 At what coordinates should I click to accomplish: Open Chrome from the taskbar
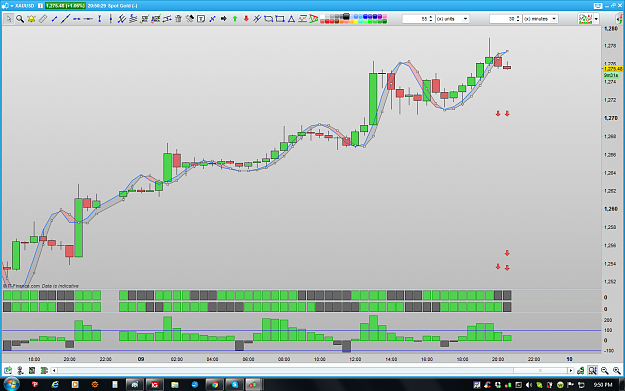(x=215, y=385)
